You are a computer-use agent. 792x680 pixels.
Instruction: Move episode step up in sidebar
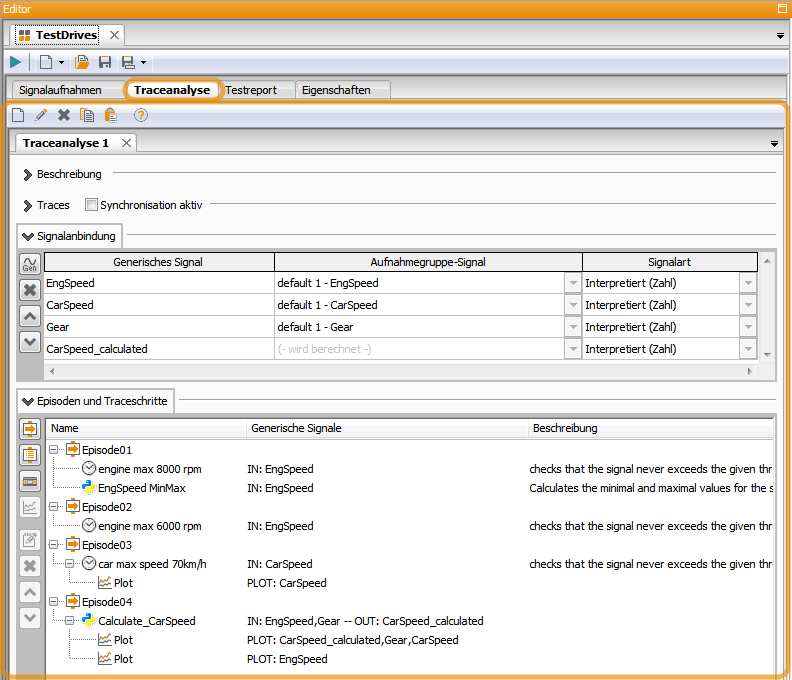[30, 592]
